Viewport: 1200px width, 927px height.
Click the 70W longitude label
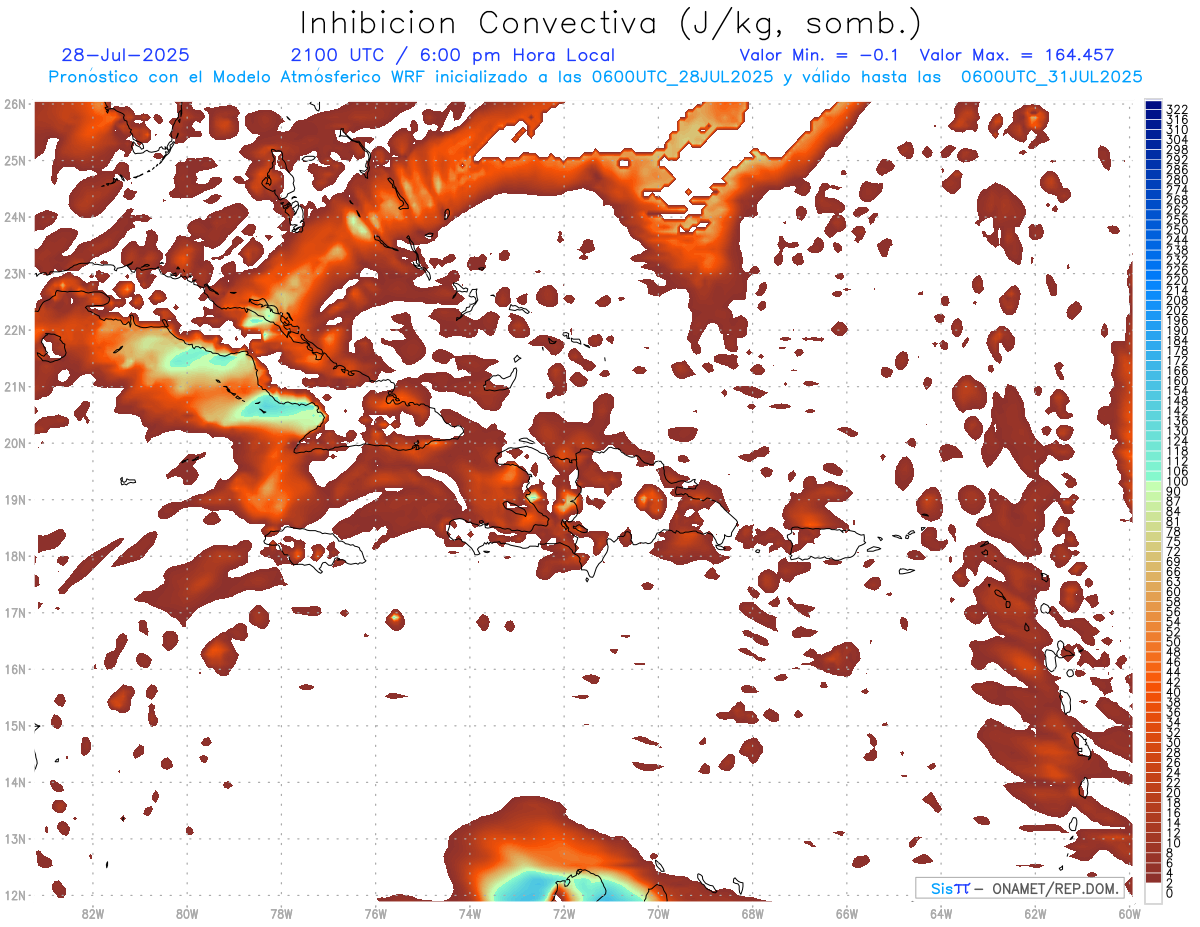tap(658, 913)
